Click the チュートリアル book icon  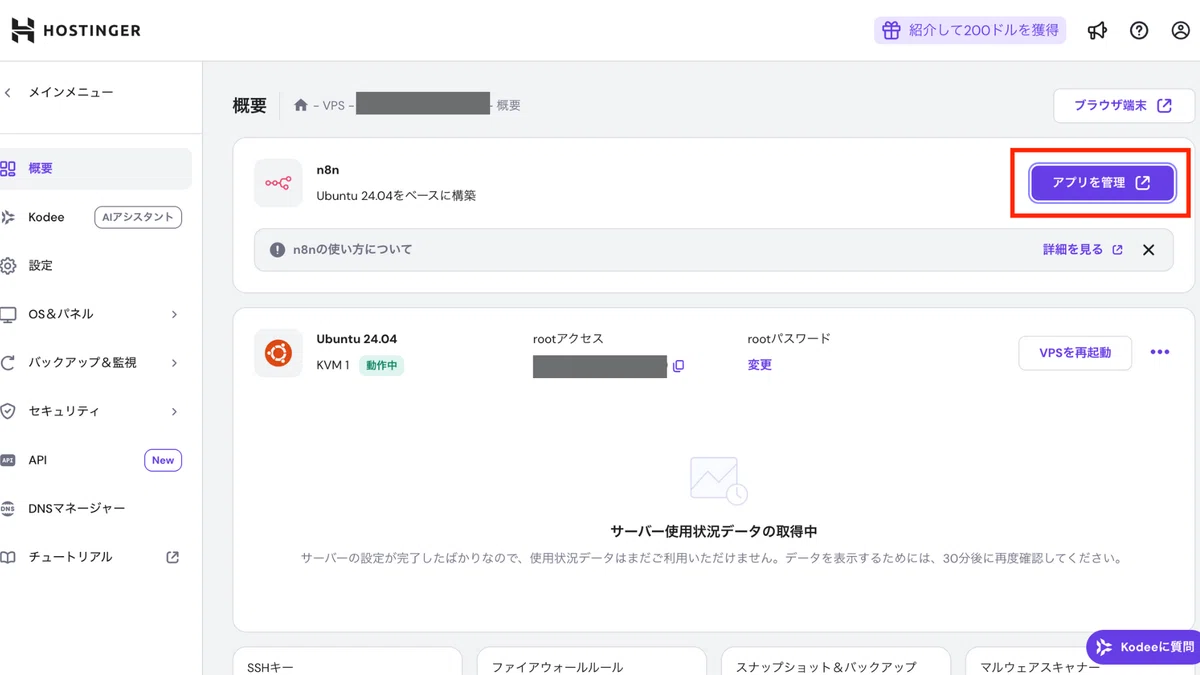(8, 557)
